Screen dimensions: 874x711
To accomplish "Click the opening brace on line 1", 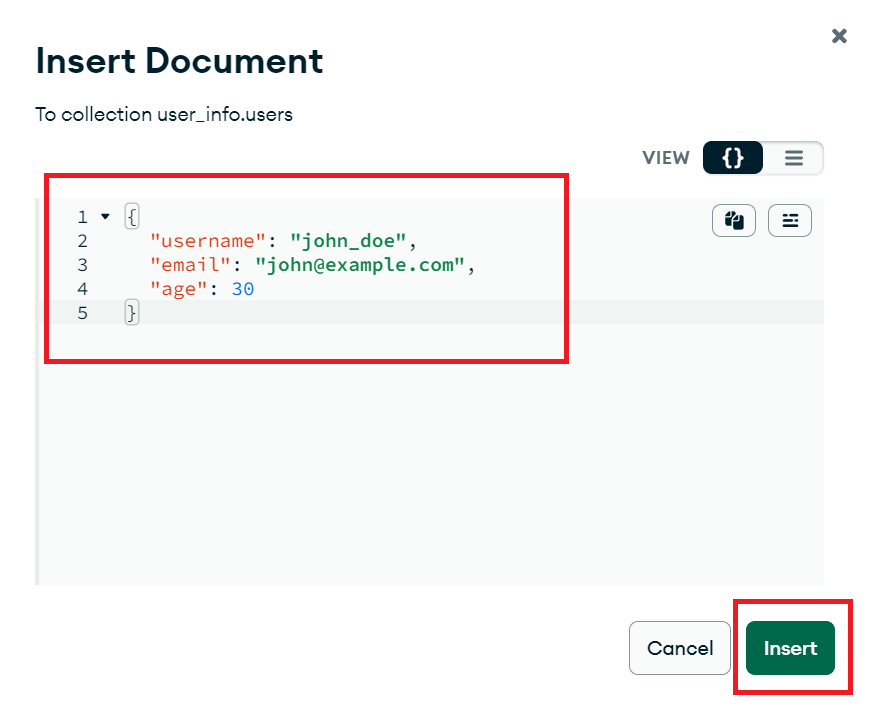I will (x=132, y=216).
